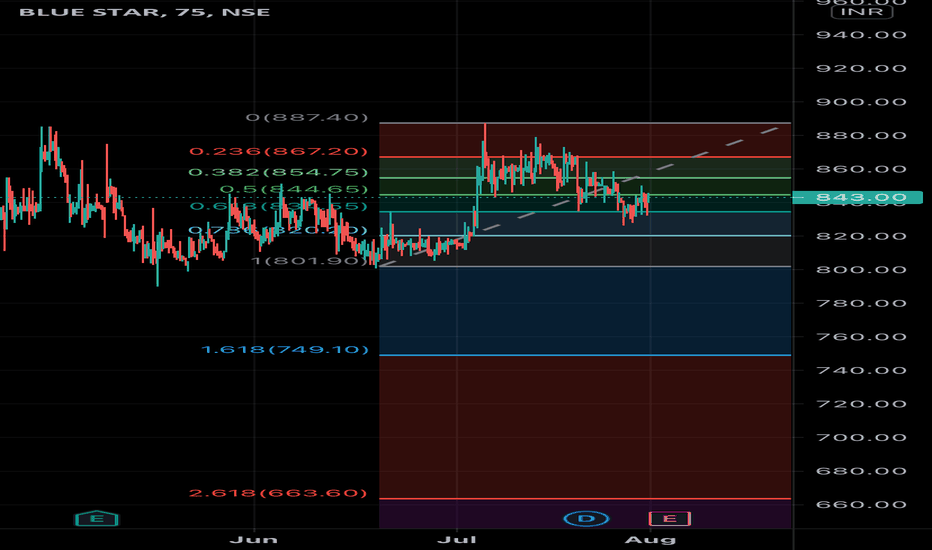The image size is (932, 550).
Task: Click the BLUE STAR, 75, NSE symbol title
Action: click(x=144, y=12)
